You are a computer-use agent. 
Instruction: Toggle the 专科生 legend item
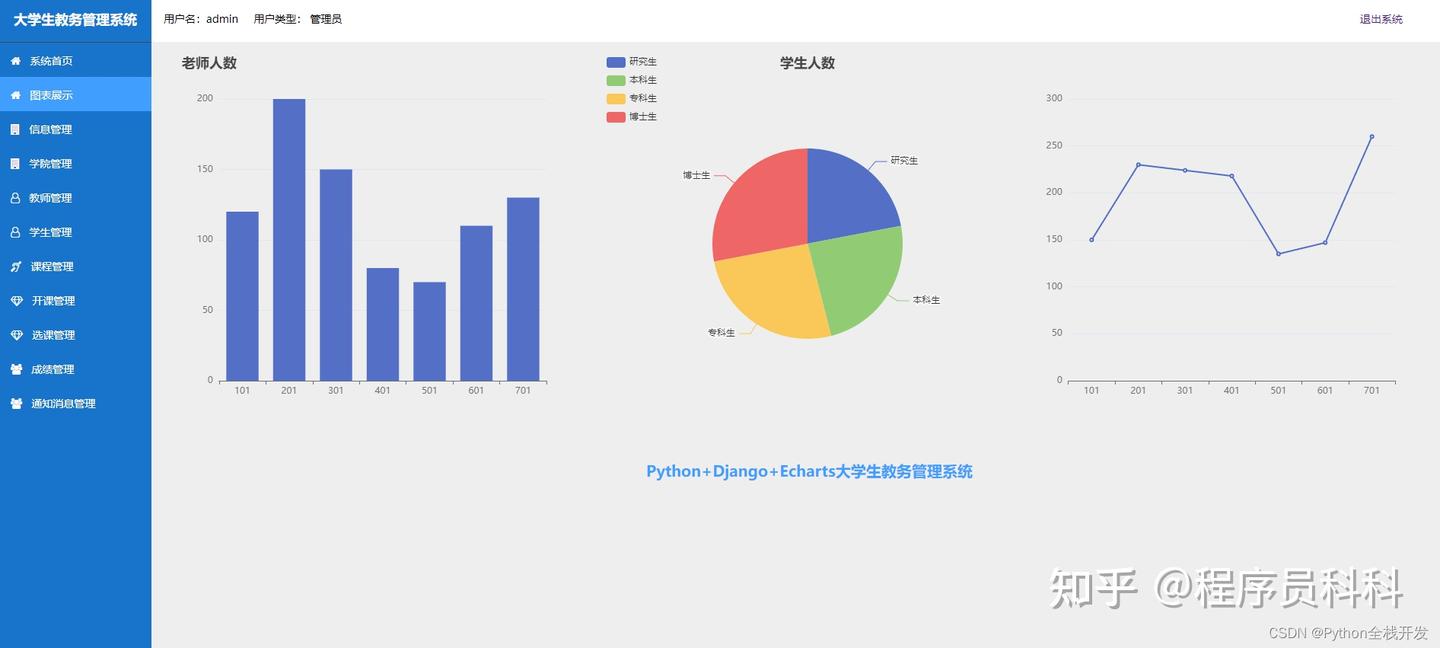pos(632,98)
